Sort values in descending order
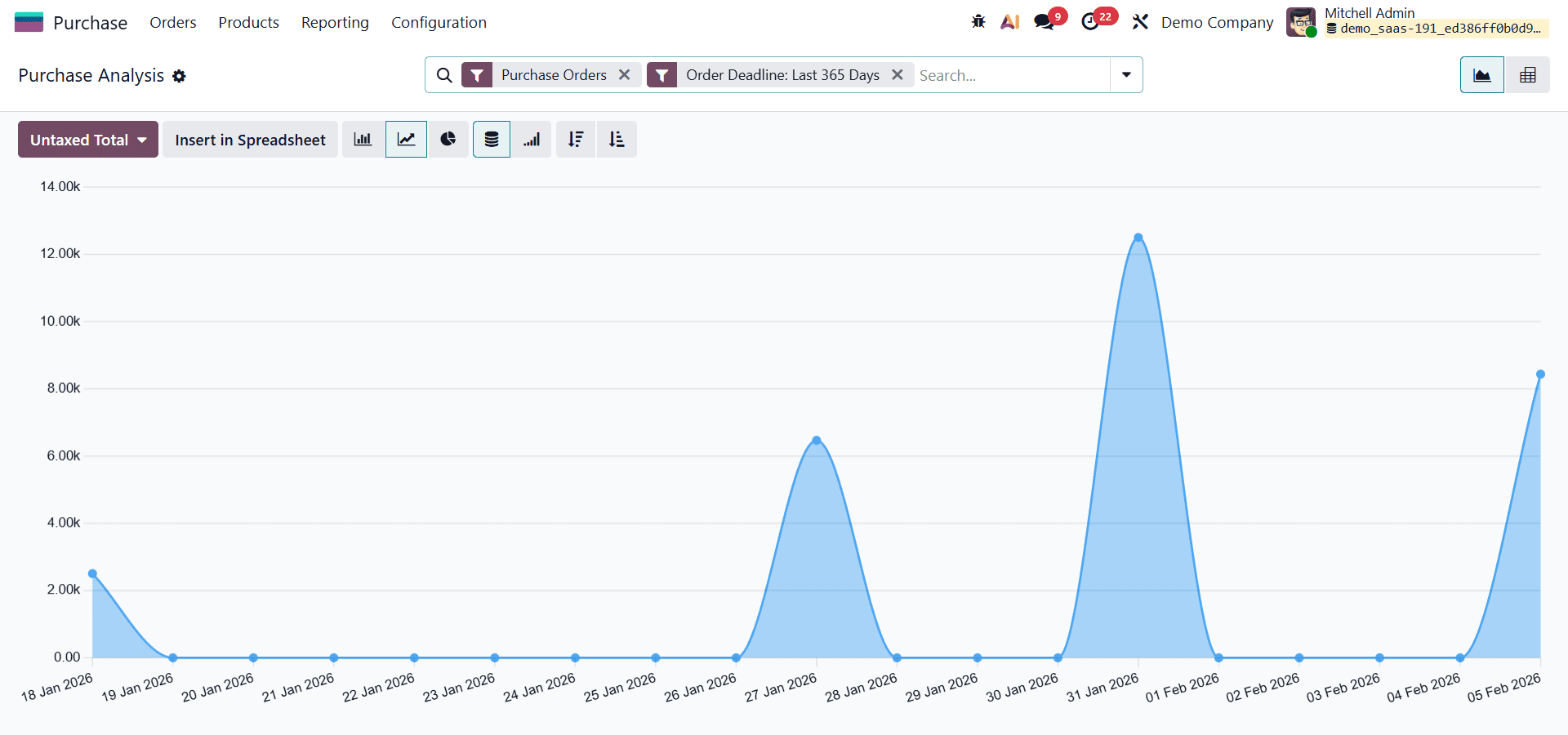Screen dimensions: 1568x735 pos(576,139)
